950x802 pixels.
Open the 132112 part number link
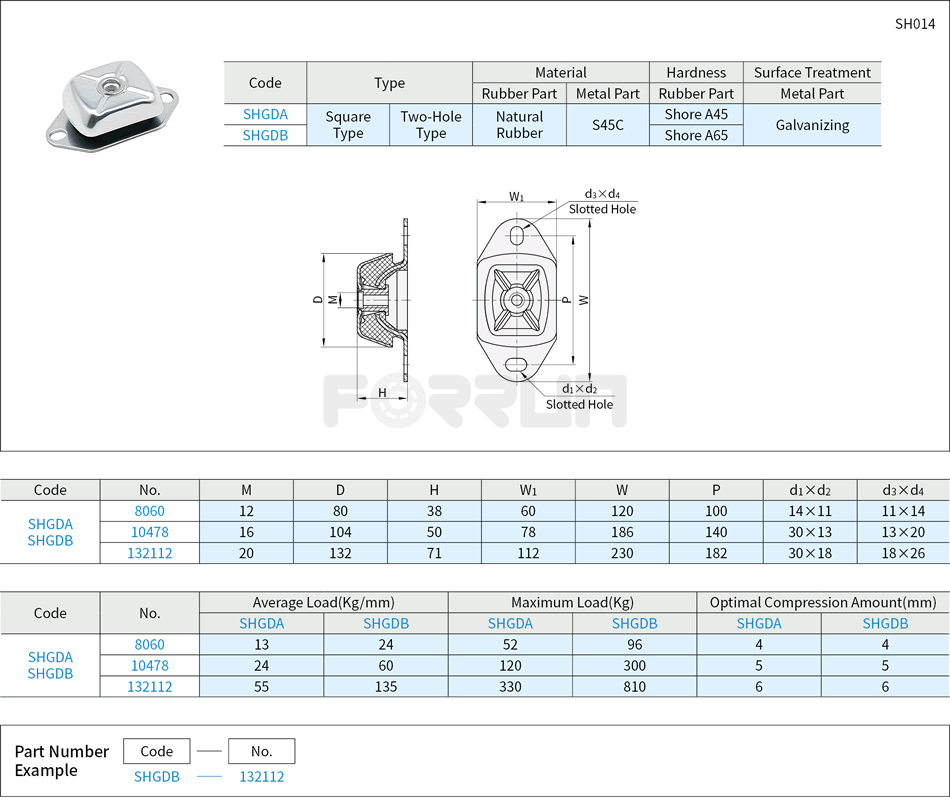coord(261,776)
